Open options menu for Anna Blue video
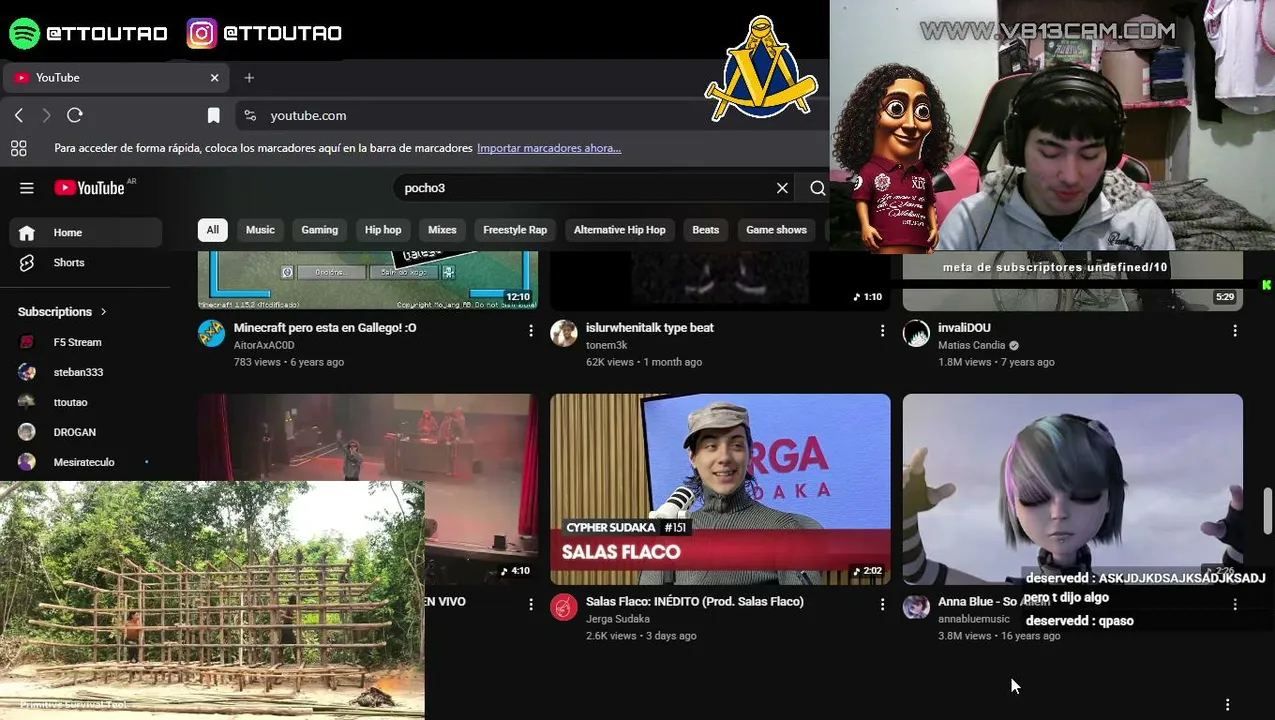1275x720 pixels. point(1235,604)
